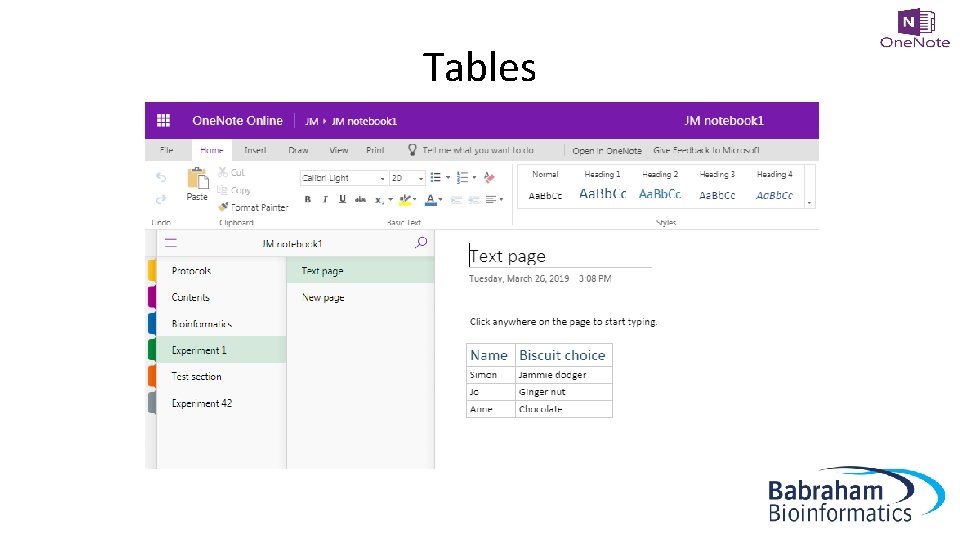Open the highlight color dropdown arrow
This screenshot has height=540, width=960.
414,200
